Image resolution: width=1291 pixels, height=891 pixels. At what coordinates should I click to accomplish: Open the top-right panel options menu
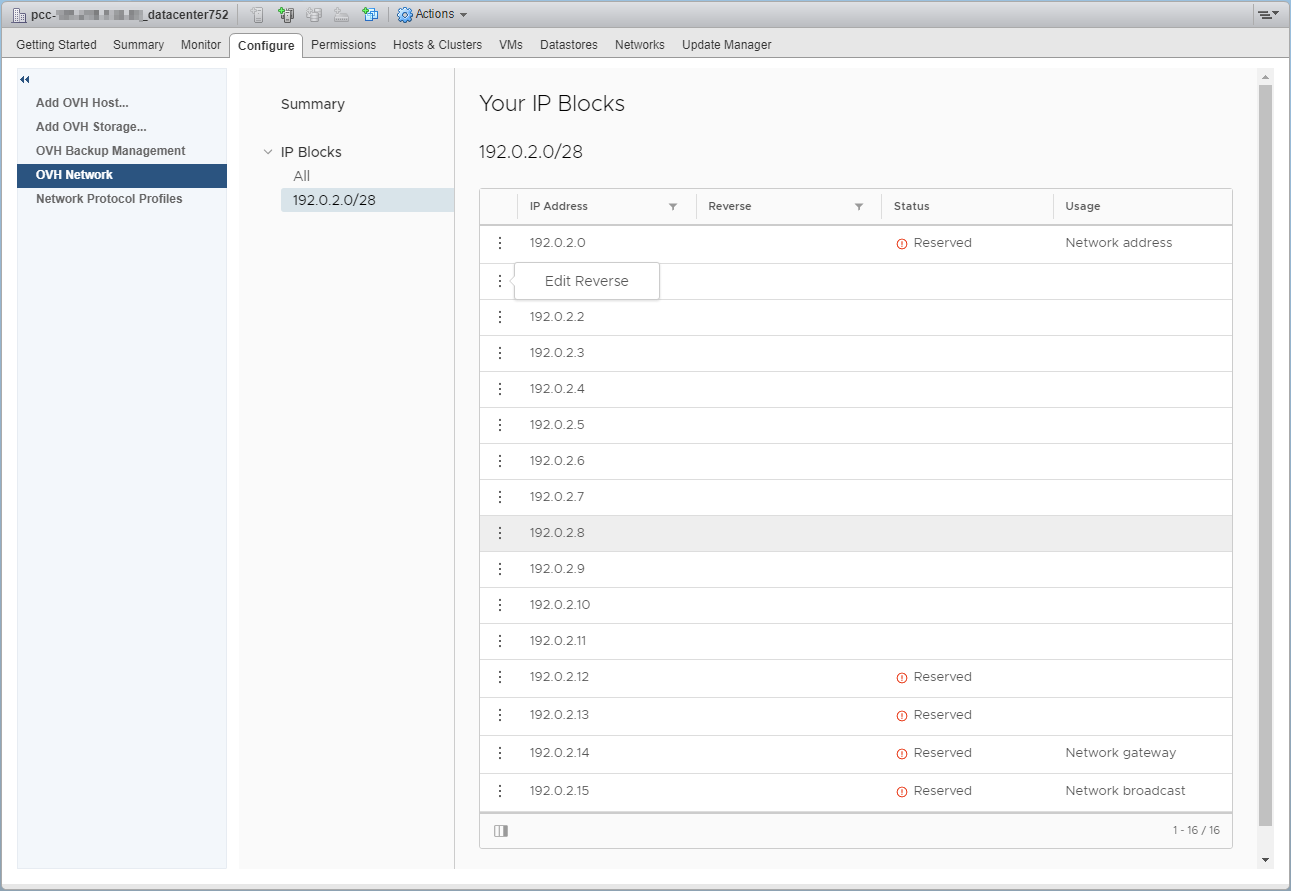(x=1268, y=15)
